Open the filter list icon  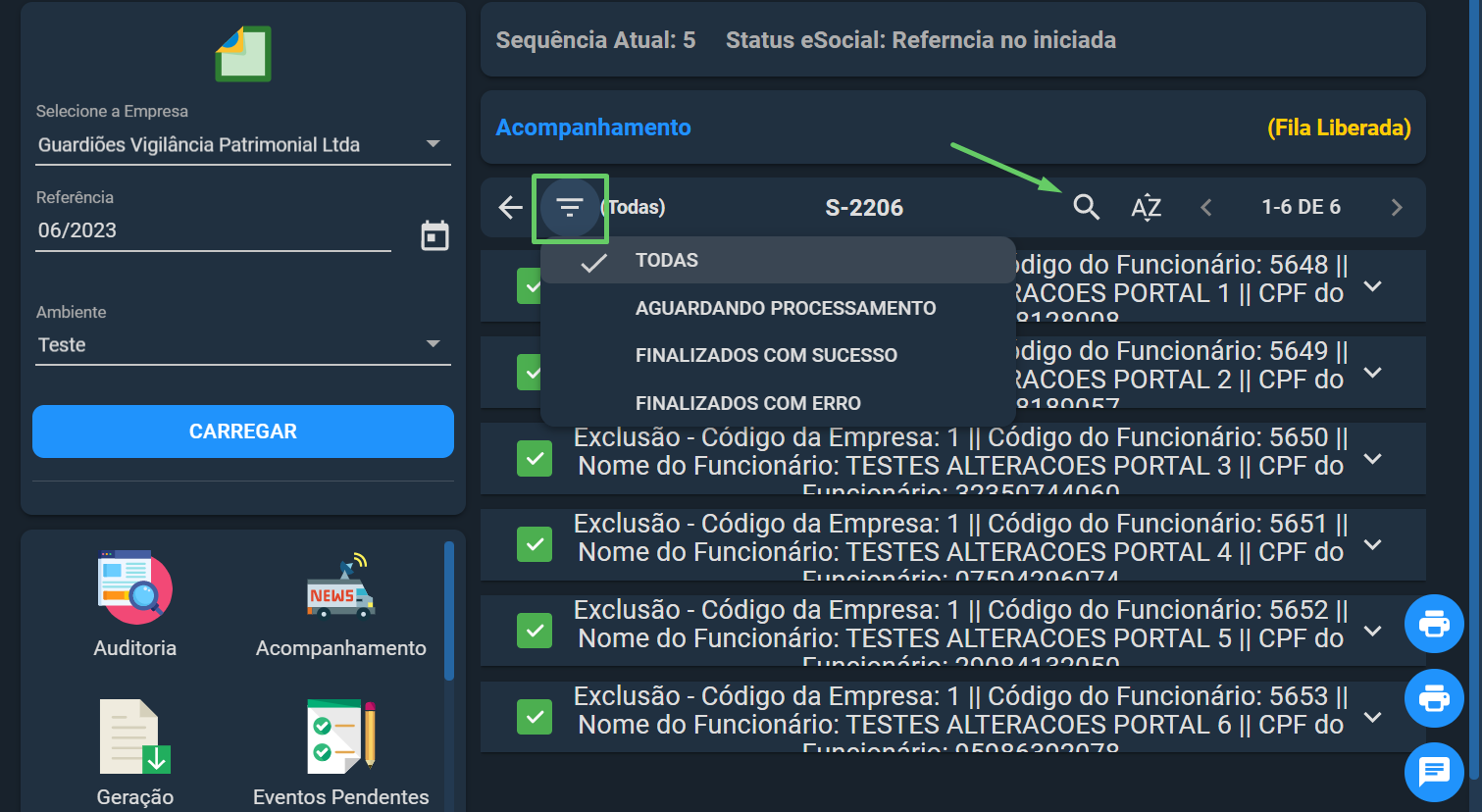(x=570, y=207)
